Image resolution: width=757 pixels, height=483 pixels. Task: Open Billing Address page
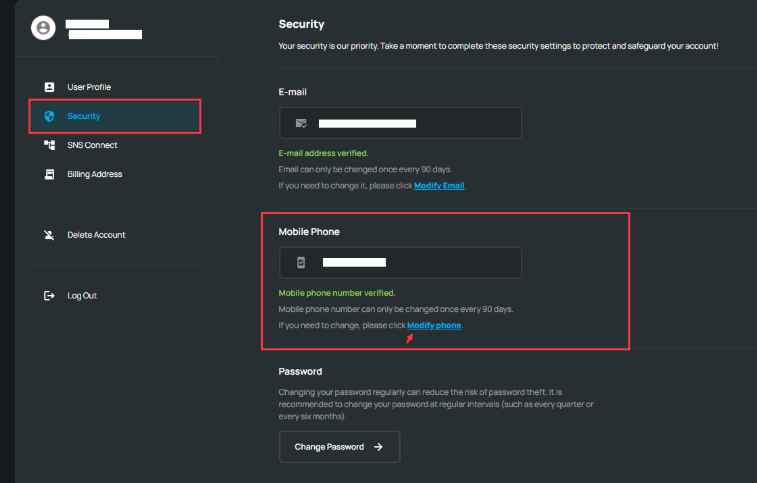coord(95,174)
